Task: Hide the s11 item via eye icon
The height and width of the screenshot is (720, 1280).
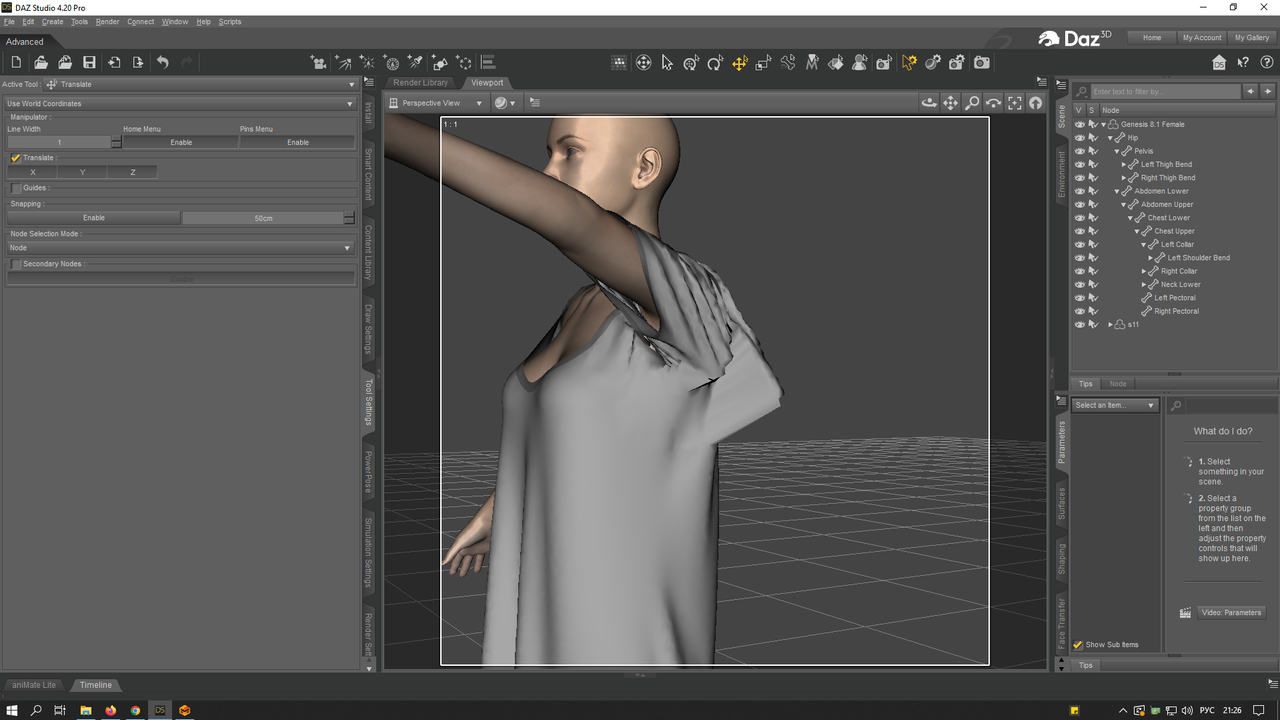Action: (x=1079, y=325)
